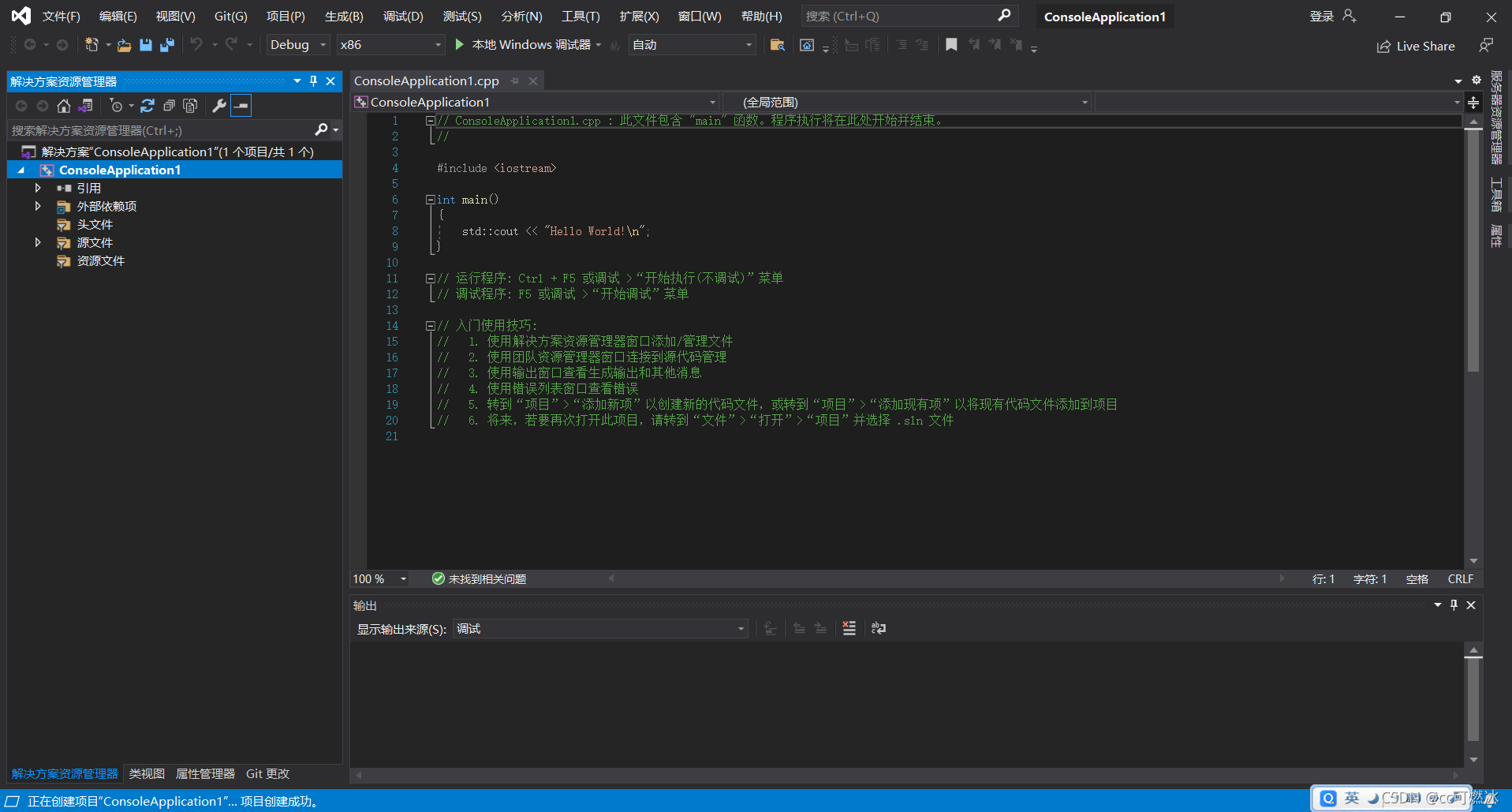Click the Clear All icon in the Output panel
The height and width of the screenshot is (812, 1512).
pyautogui.click(x=849, y=628)
